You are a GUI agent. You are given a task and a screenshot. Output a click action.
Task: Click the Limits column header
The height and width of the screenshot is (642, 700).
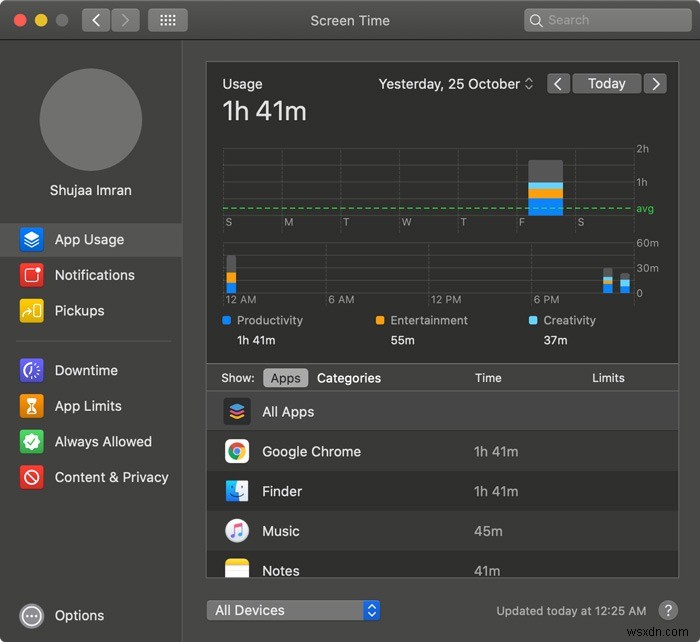tap(608, 378)
